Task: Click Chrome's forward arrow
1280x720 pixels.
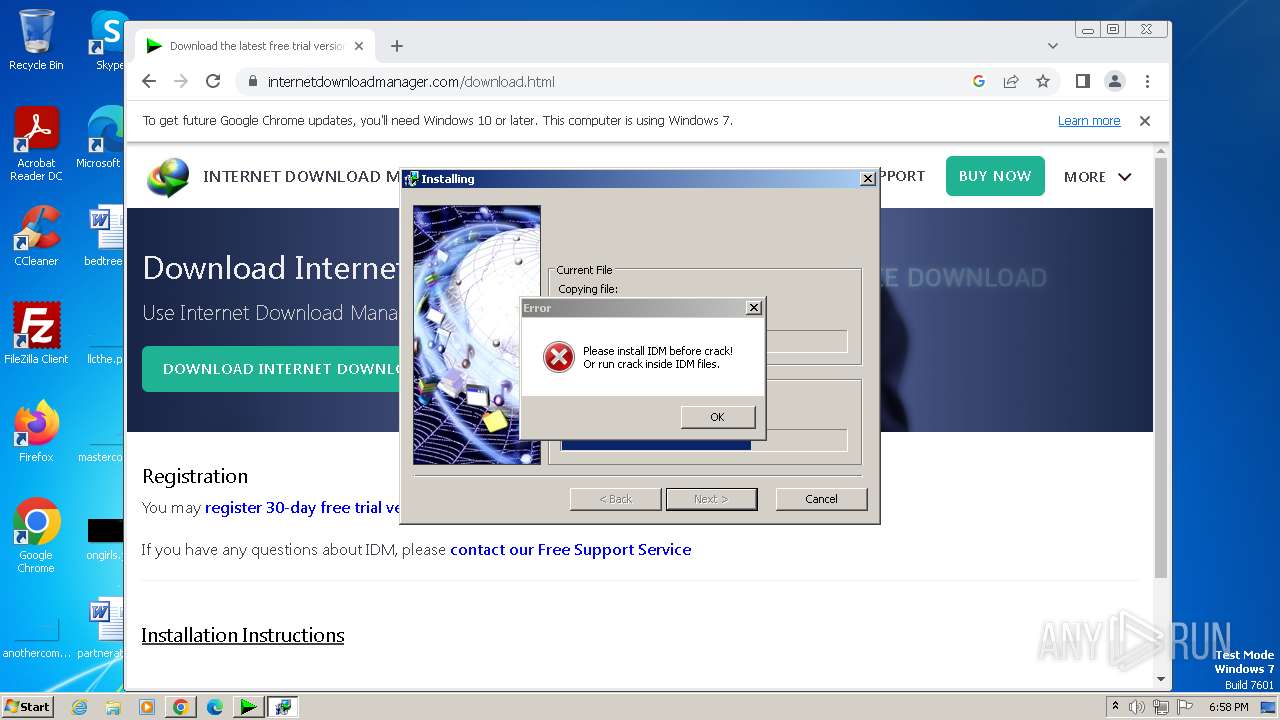Action: coord(181,82)
